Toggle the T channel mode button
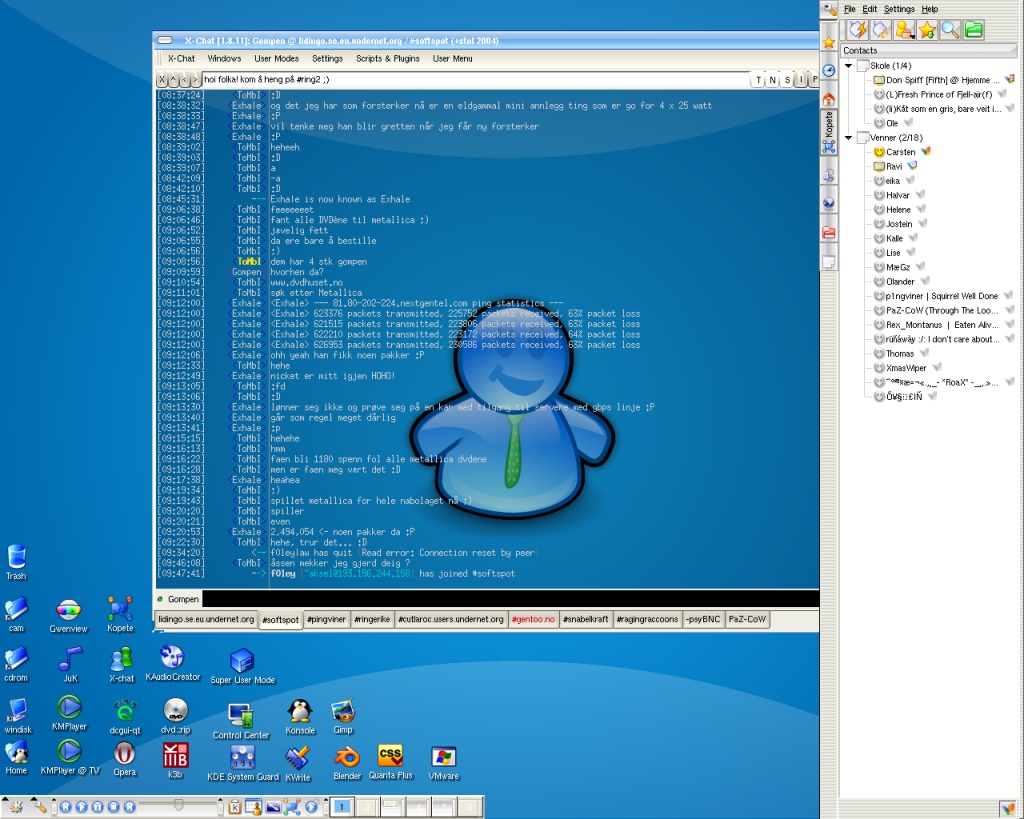The image size is (1024, 819). pyautogui.click(x=758, y=80)
